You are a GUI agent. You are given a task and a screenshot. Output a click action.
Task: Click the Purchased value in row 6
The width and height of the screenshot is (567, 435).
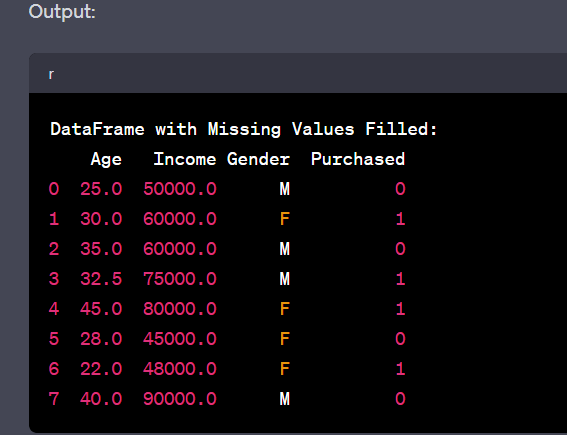click(x=400, y=369)
